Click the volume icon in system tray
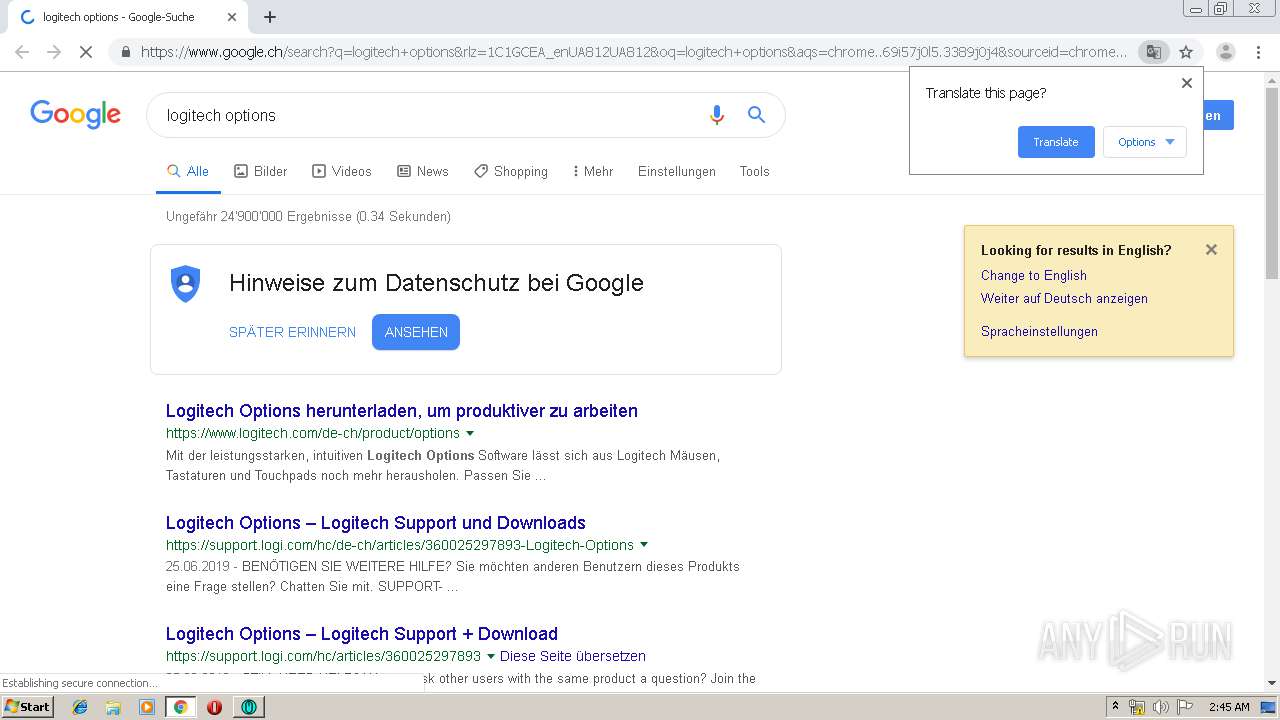 [1160, 707]
